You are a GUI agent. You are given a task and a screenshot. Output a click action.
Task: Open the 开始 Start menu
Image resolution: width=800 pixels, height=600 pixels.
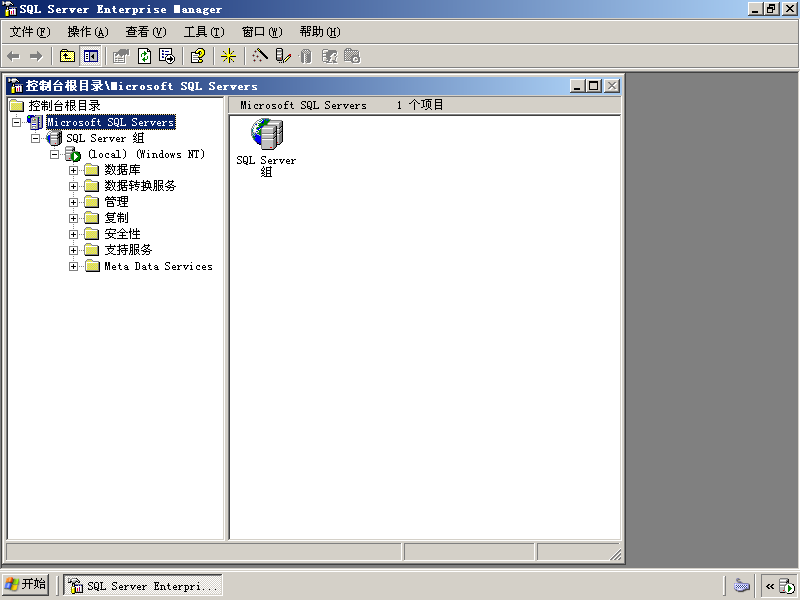(x=26, y=584)
